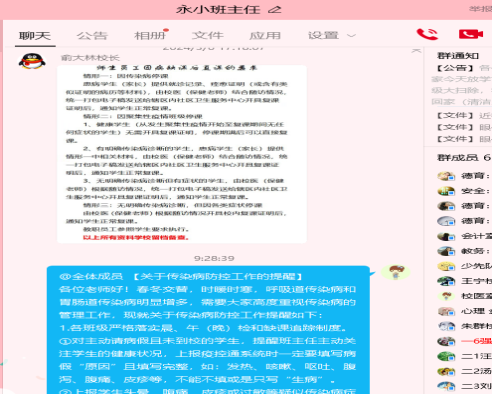Select the 聊天 tab
The height and width of the screenshot is (394, 492).
pyautogui.click(x=35, y=35)
